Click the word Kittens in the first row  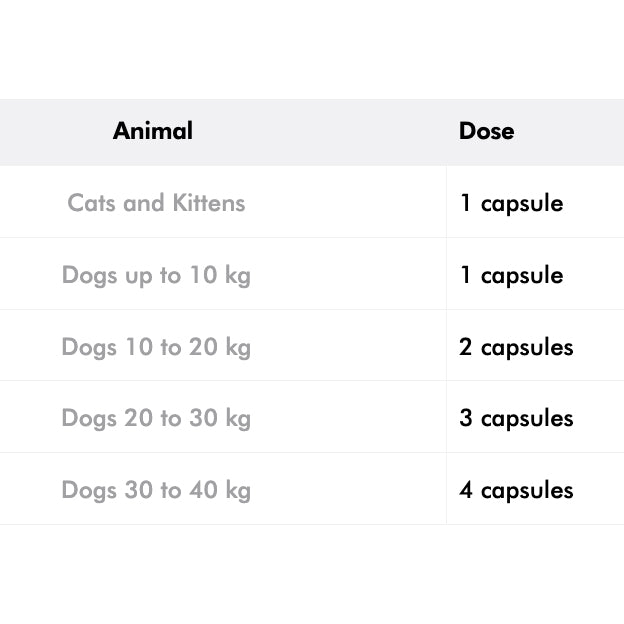coord(208,203)
